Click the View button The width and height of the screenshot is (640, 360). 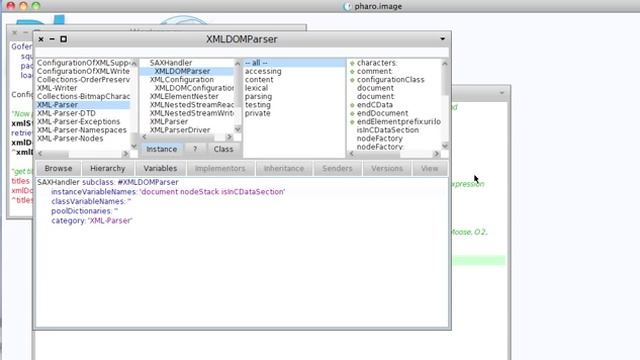pos(429,168)
